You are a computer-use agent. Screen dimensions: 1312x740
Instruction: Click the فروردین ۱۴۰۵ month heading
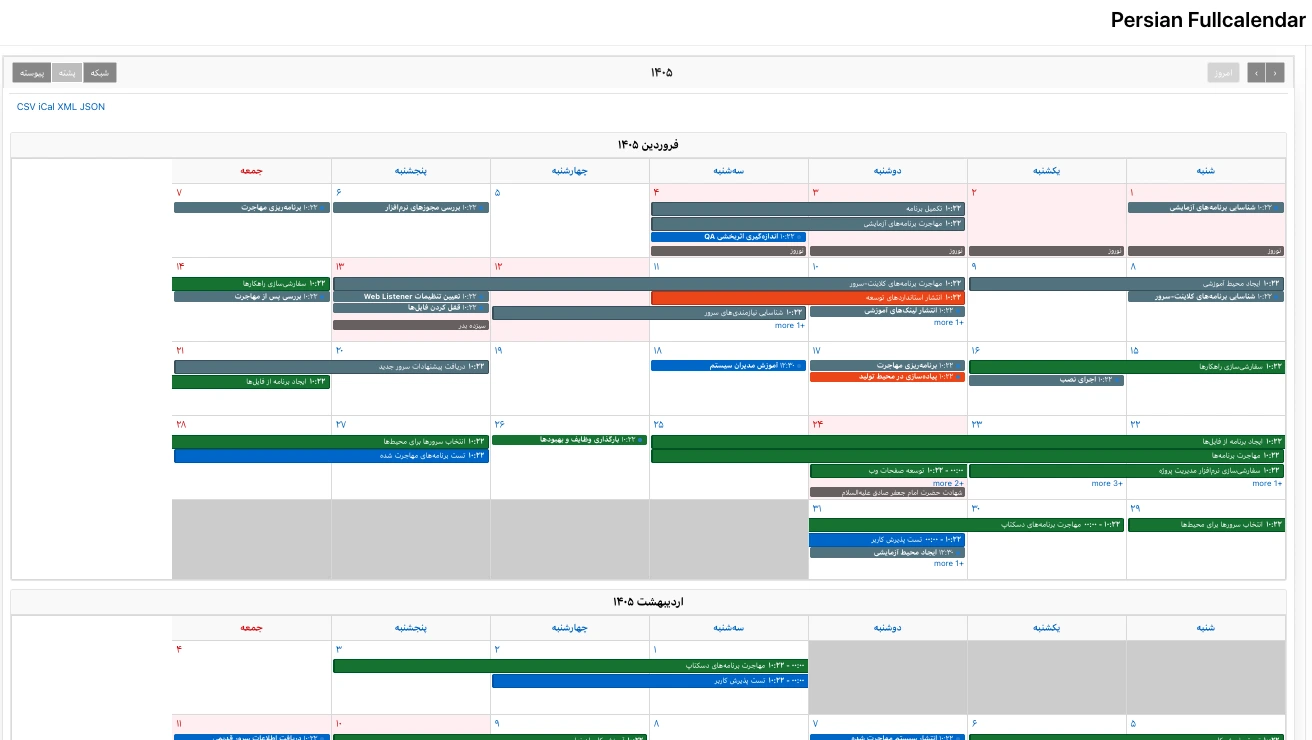click(x=648, y=145)
